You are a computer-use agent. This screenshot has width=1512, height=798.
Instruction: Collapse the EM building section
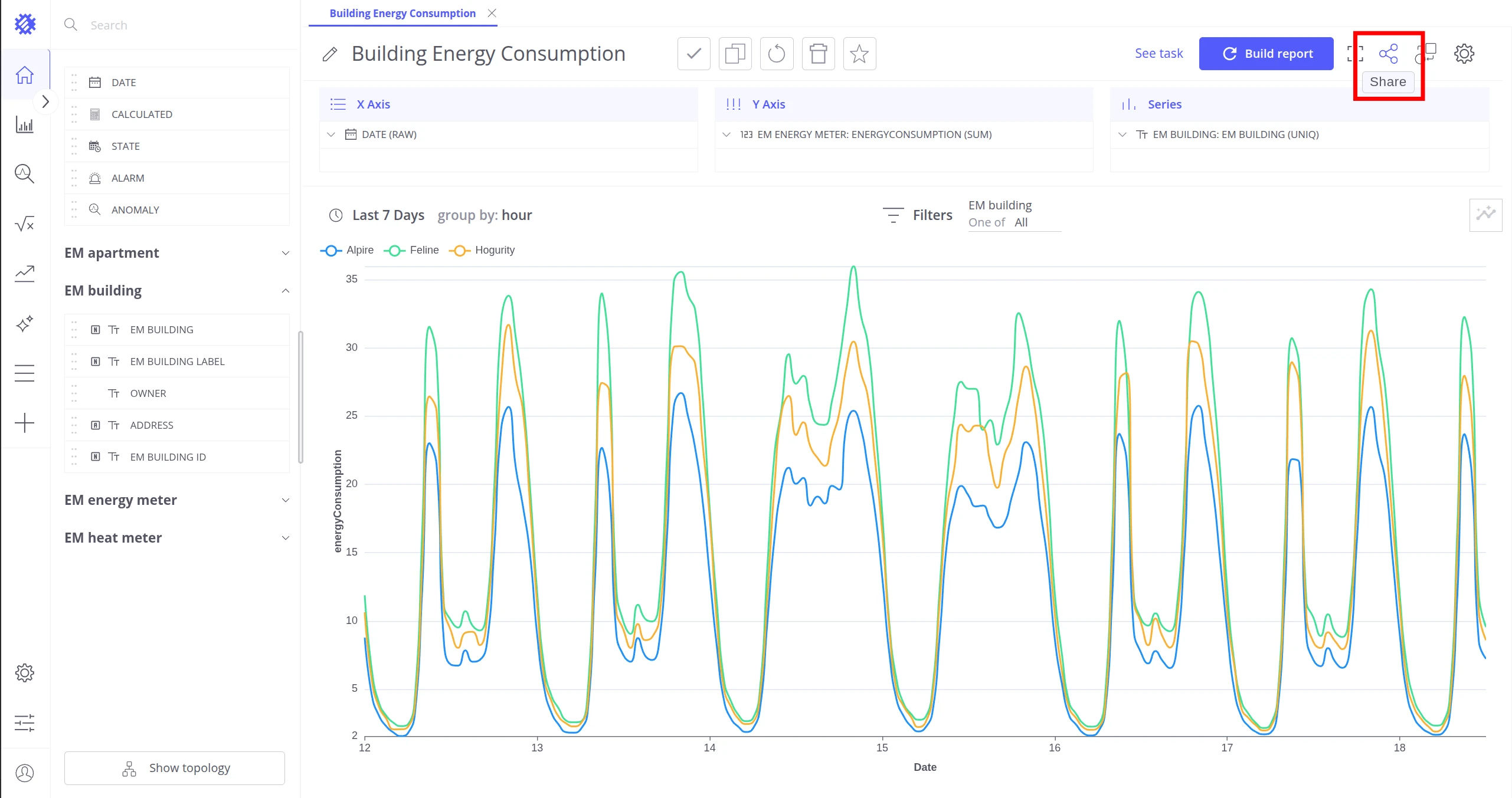coord(177,291)
